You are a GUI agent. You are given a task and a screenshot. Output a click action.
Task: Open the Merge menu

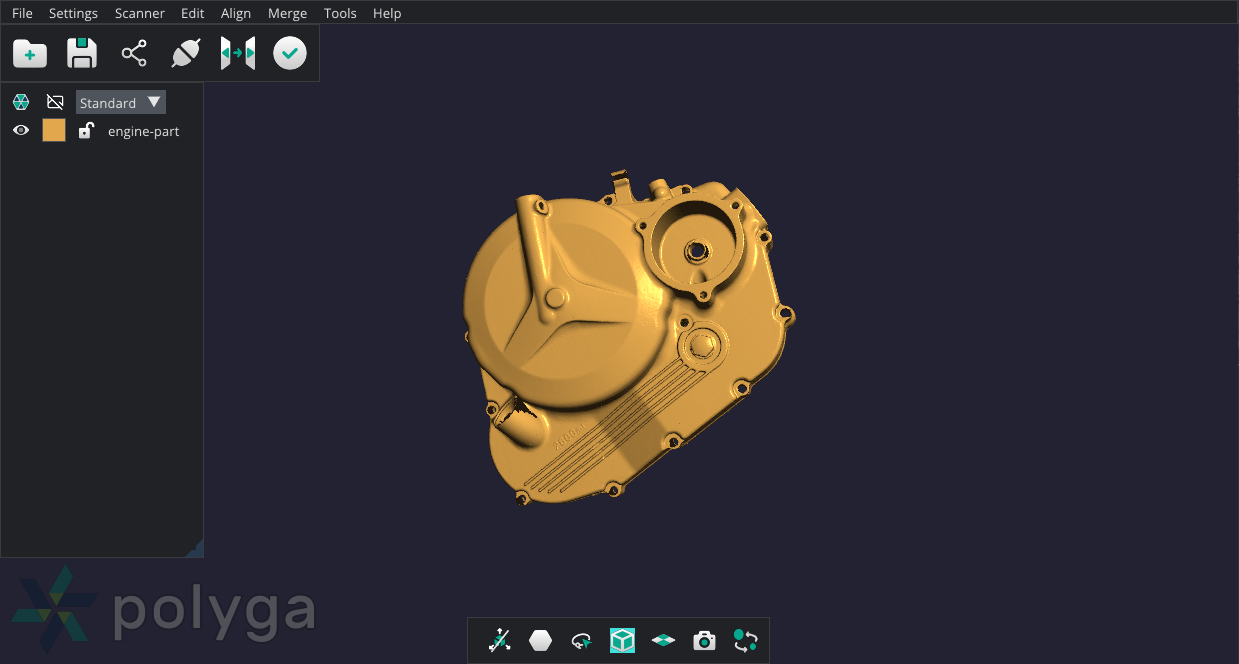click(287, 13)
